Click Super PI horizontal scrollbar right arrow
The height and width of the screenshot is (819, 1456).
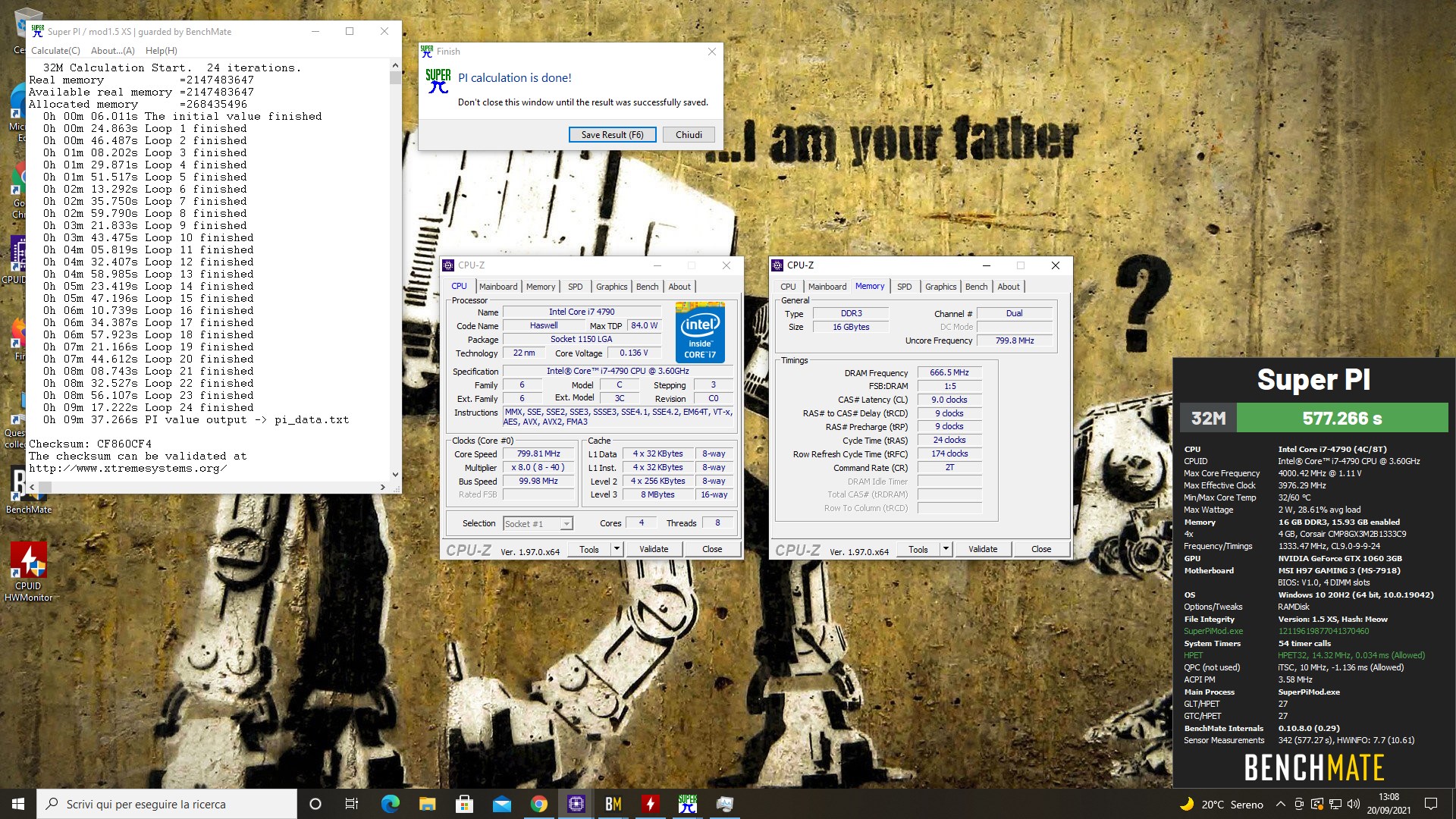coord(382,487)
